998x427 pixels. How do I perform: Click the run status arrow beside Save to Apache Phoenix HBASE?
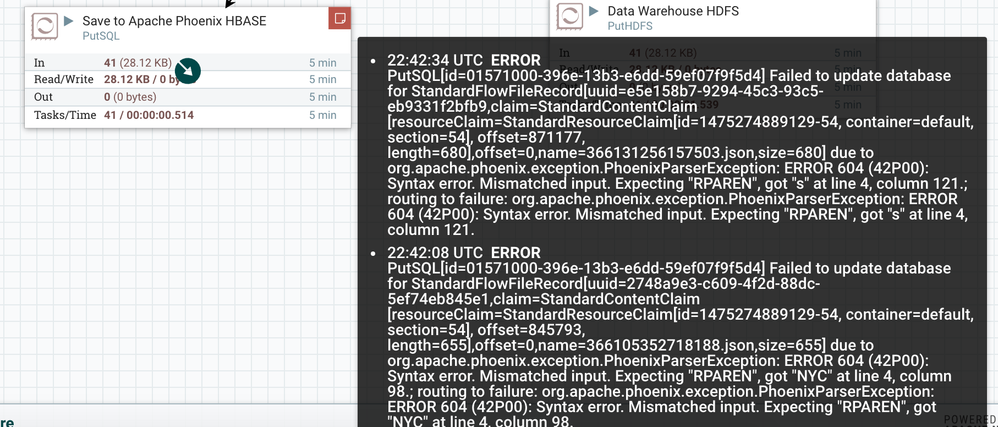tap(69, 21)
